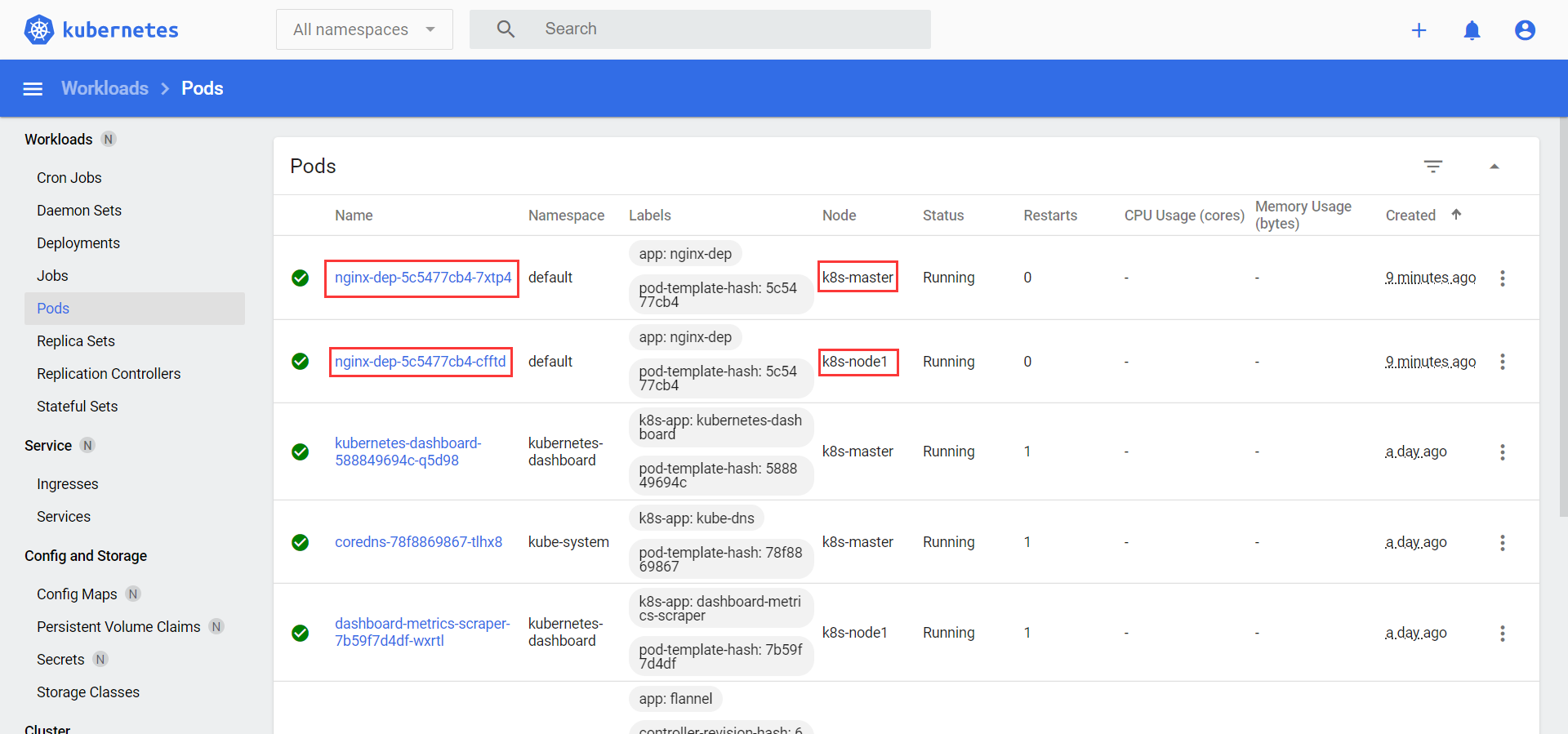Sort table by Created column header
The height and width of the screenshot is (734, 1568).
point(1410,216)
